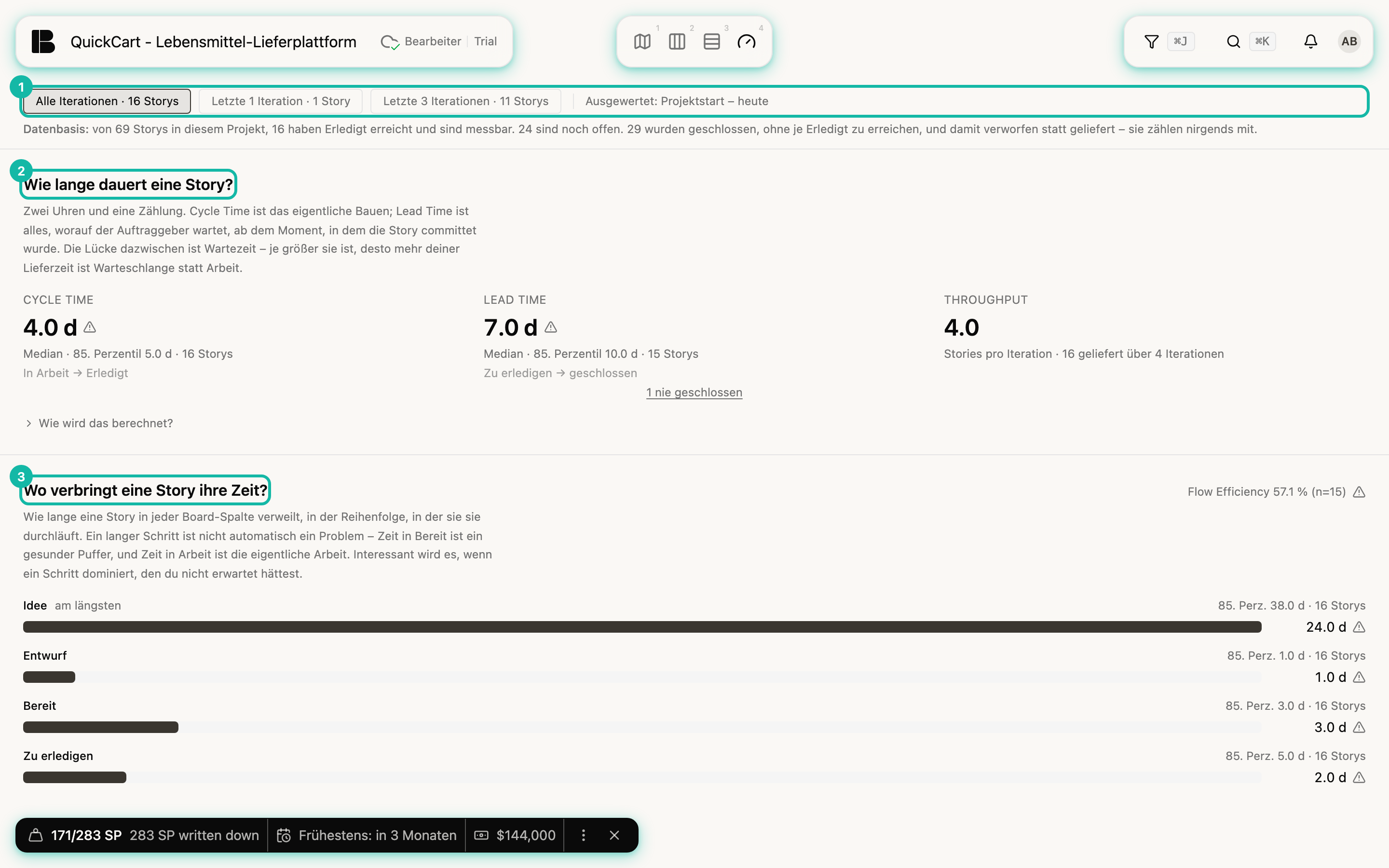Click the Bearbeiter role label
Screen dimensions: 1389x868
pos(433,41)
